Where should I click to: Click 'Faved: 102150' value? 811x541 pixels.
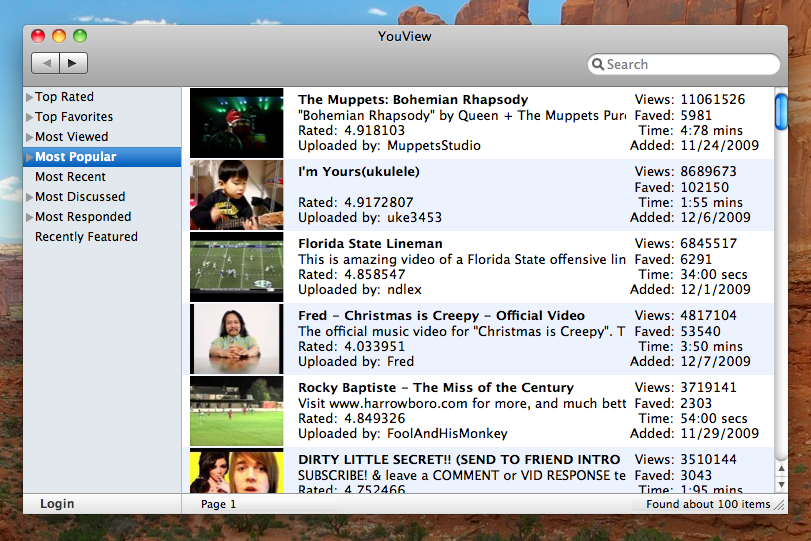click(682, 187)
